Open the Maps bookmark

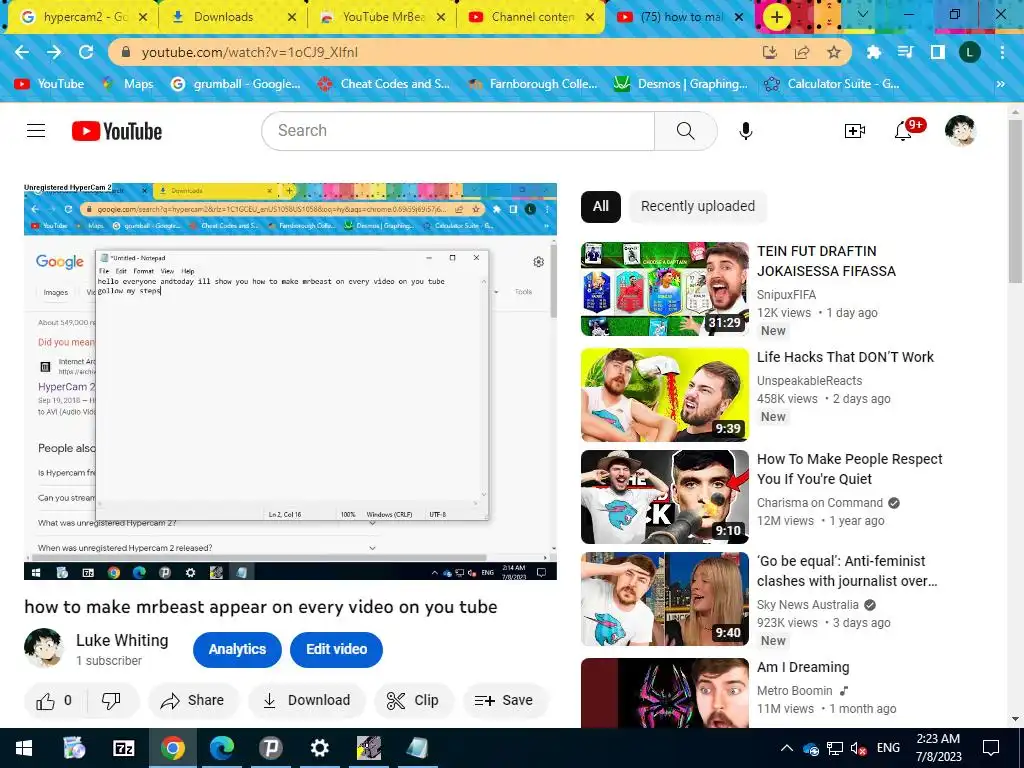coord(127,84)
